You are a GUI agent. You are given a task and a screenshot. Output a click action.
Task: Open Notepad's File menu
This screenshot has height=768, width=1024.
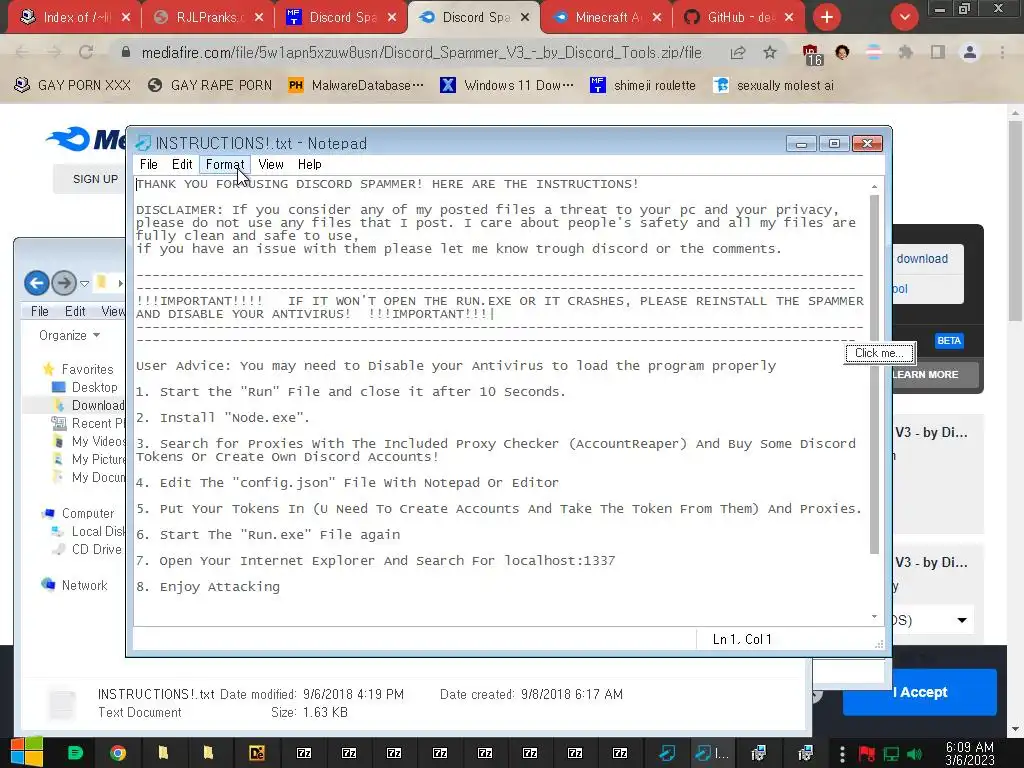point(149,165)
